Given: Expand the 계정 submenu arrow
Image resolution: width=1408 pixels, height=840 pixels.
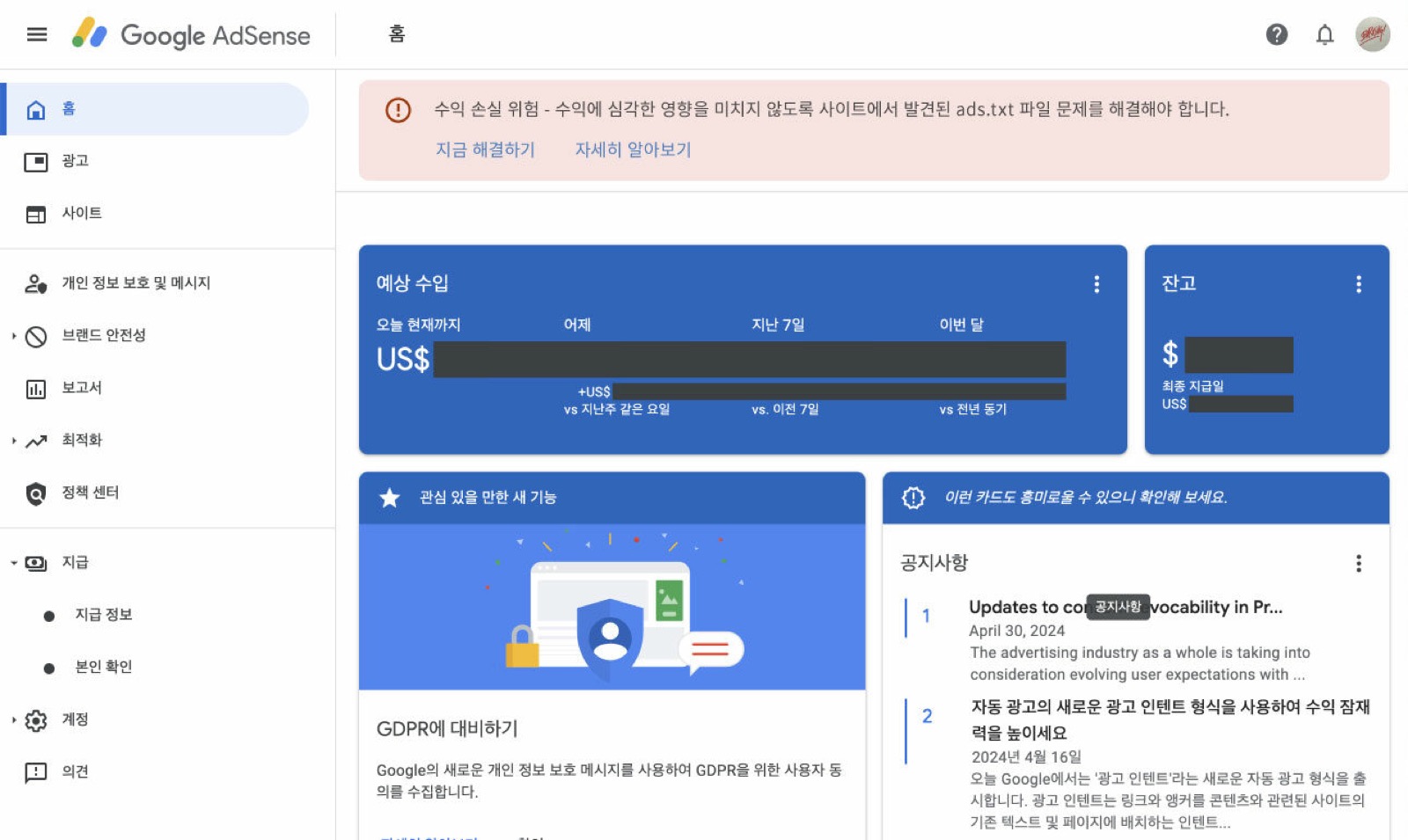Looking at the screenshot, I should coord(13,719).
